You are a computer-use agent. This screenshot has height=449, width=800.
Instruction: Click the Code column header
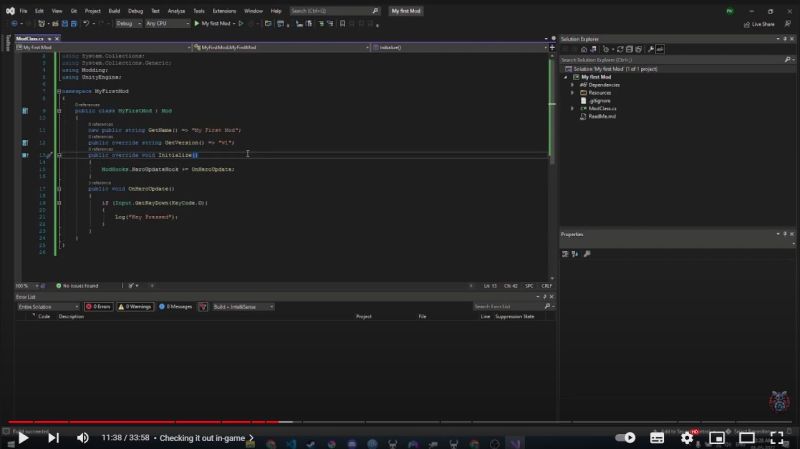pos(44,316)
